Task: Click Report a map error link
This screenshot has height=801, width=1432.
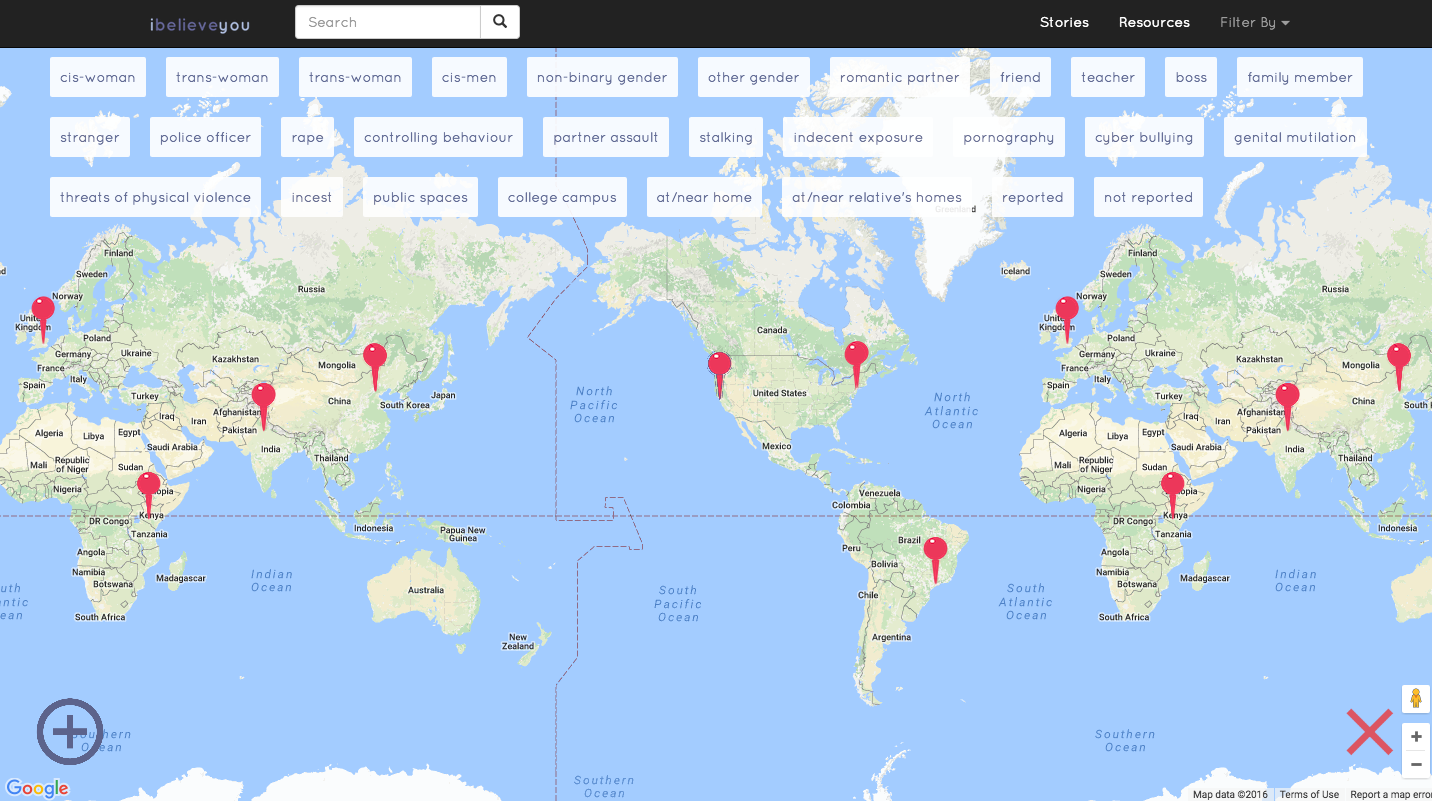Action: [1391, 795]
